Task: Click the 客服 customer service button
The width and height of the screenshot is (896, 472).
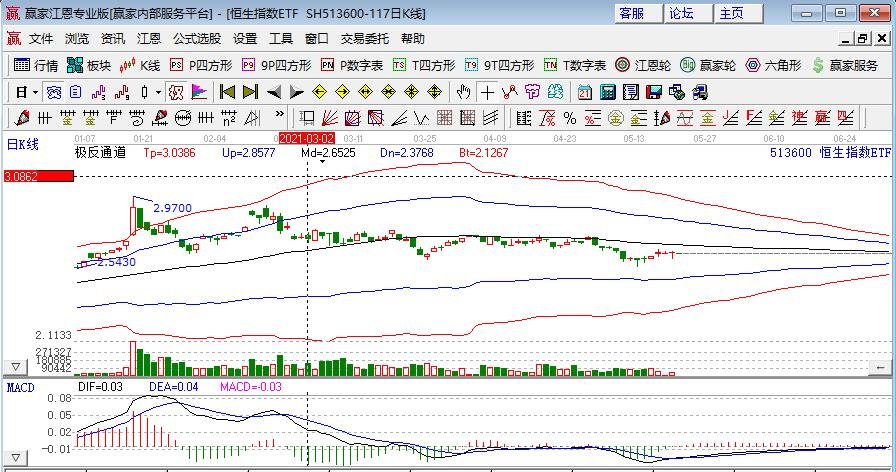Action: click(639, 13)
